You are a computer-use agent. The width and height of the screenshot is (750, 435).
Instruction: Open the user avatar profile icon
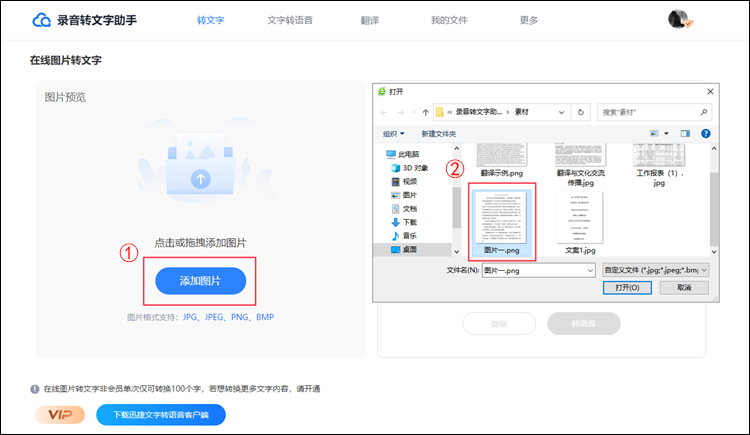click(x=679, y=19)
